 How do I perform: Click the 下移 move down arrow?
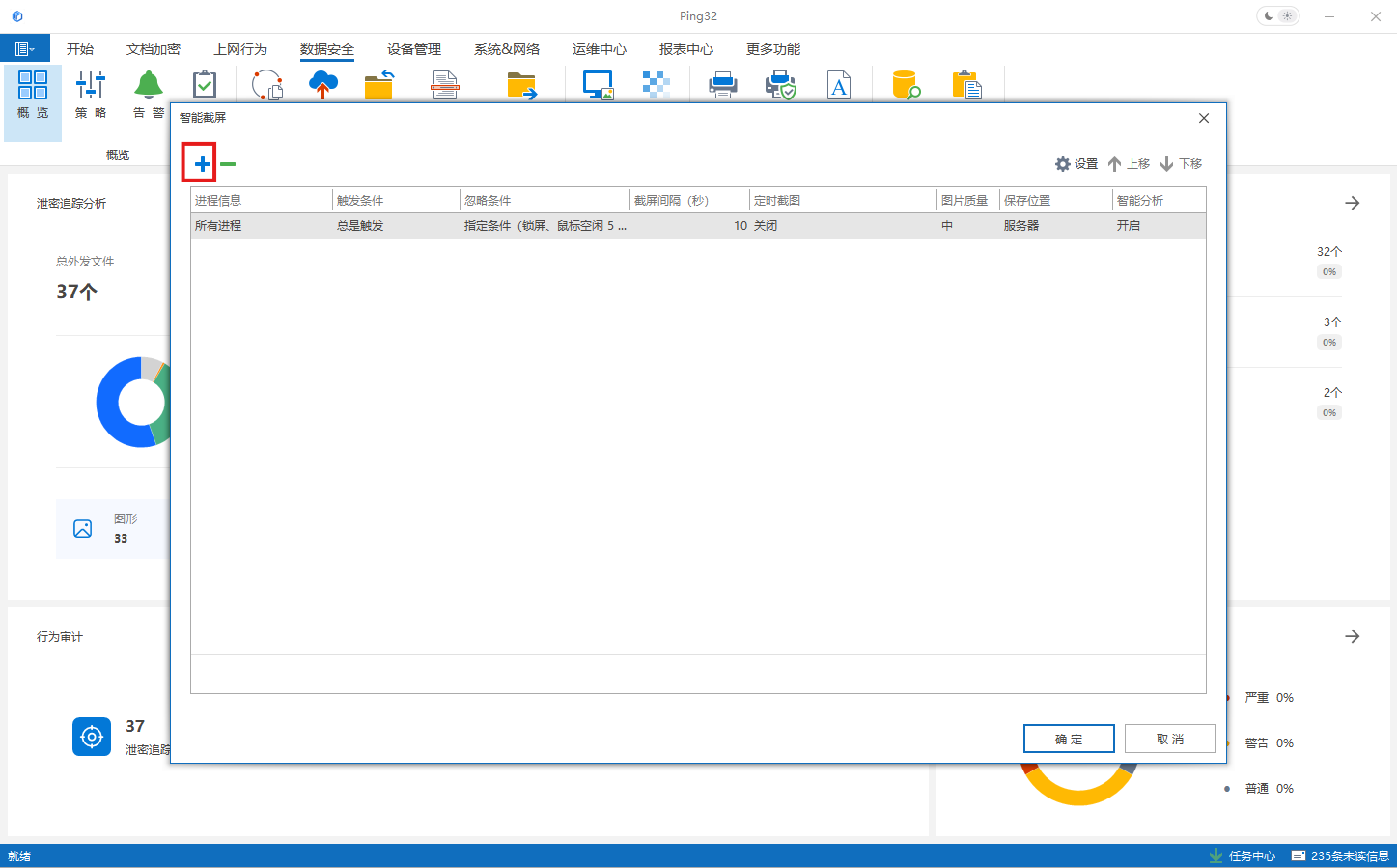coord(1181,164)
